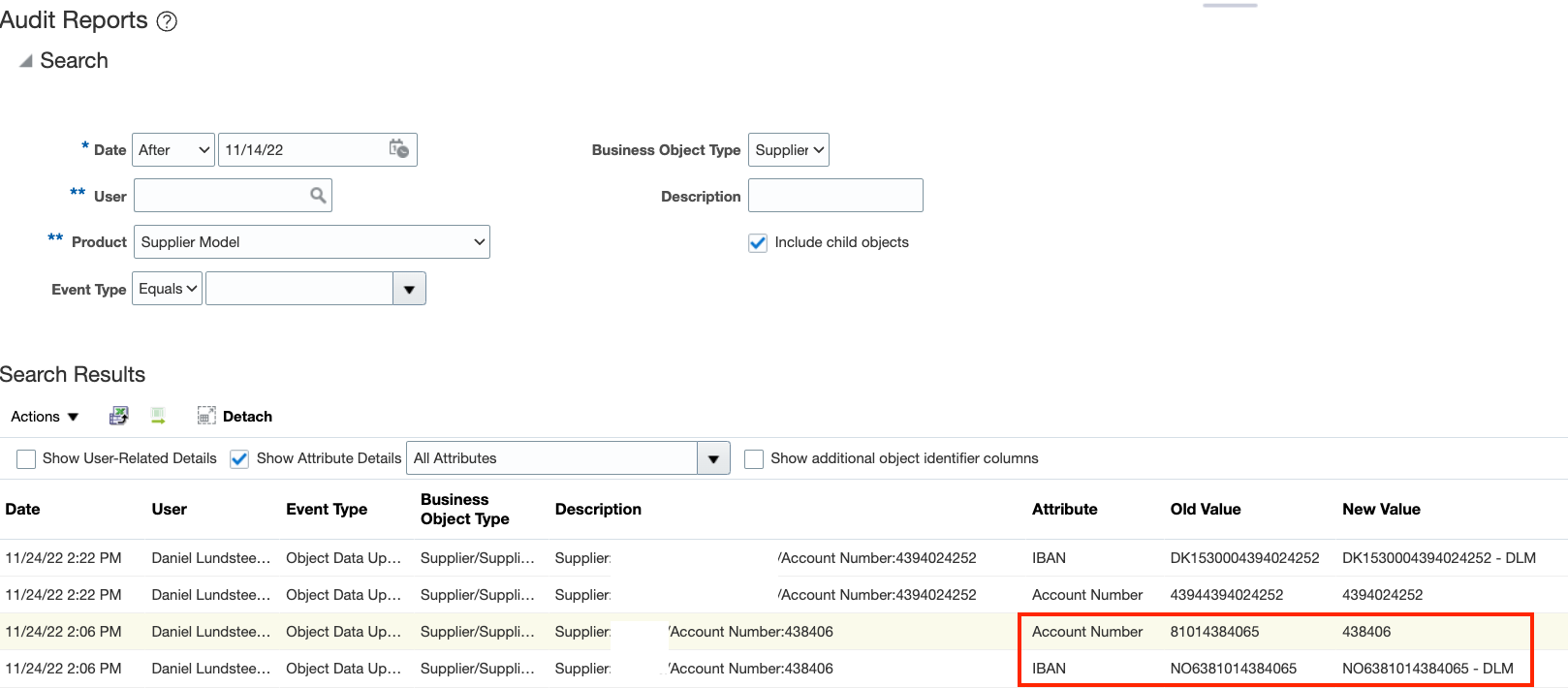1568x688 pixels.
Task: Click the Business Object Type column header
Action: coord(465,510)
